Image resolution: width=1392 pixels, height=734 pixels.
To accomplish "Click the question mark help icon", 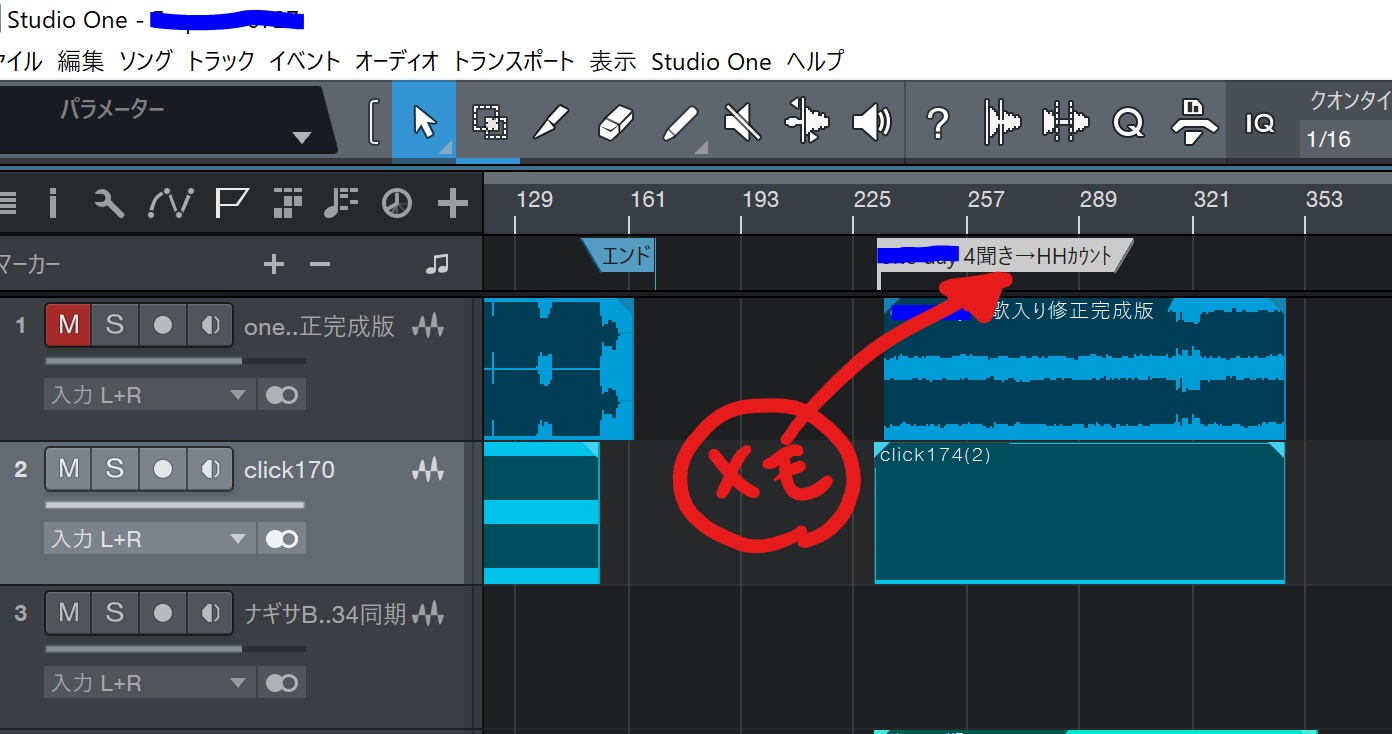I will coord(937,123).
